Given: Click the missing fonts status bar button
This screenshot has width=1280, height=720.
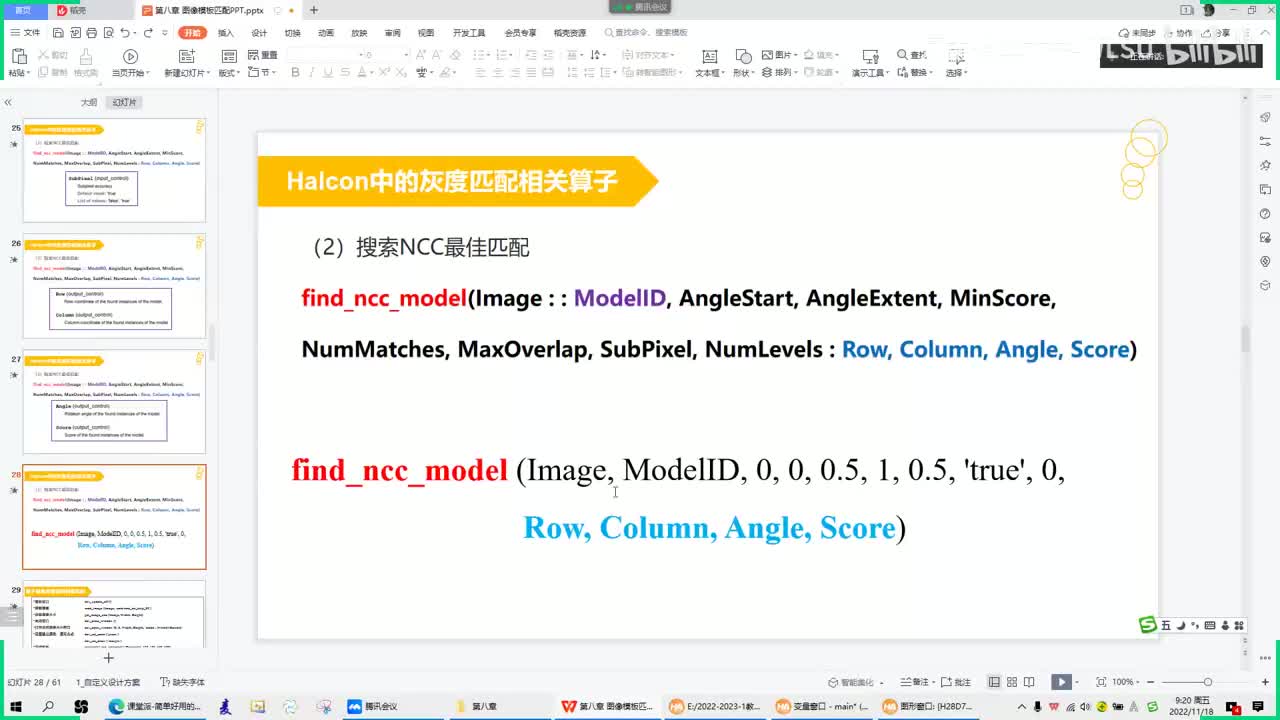Looking at the screenshot, I should 182,682.
